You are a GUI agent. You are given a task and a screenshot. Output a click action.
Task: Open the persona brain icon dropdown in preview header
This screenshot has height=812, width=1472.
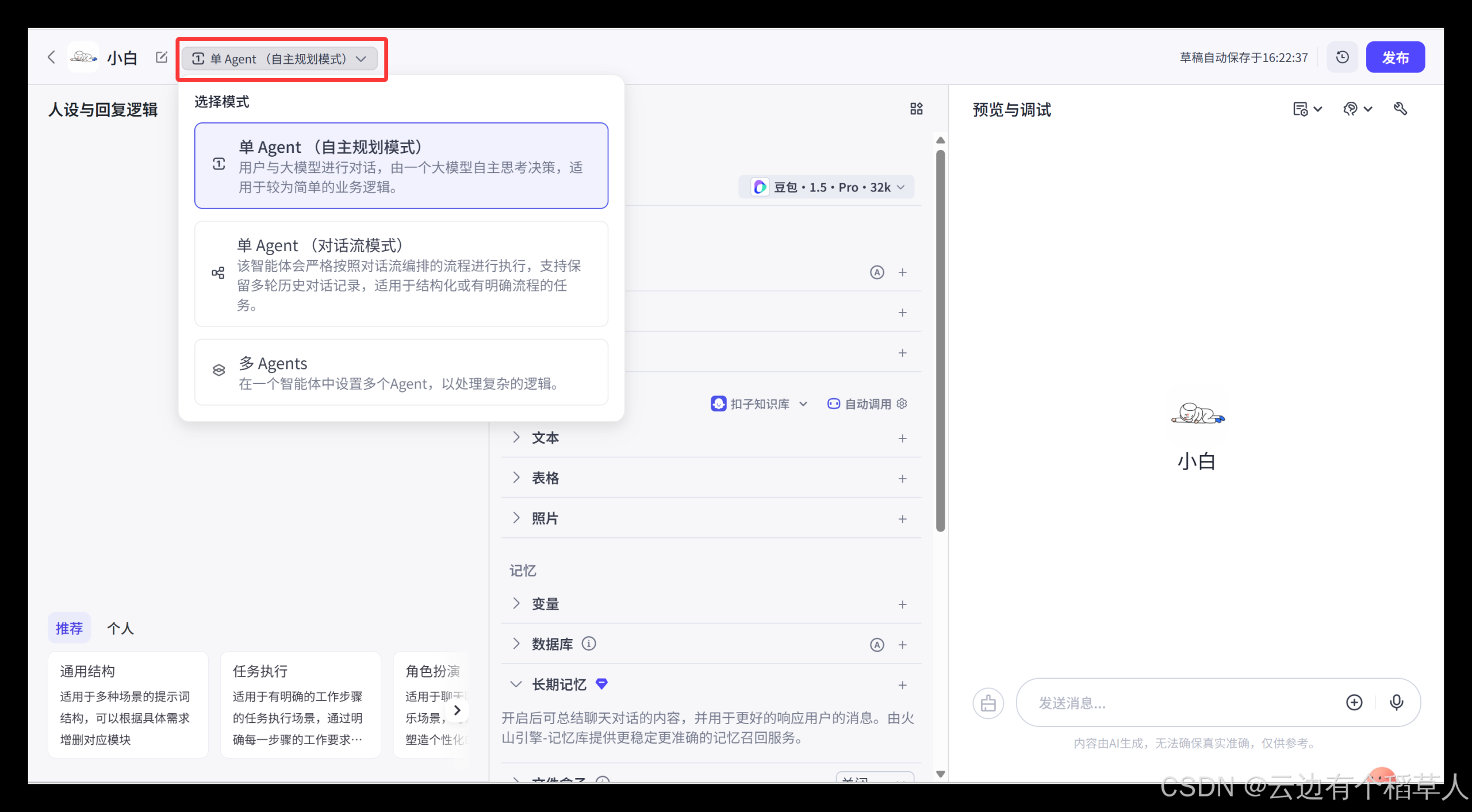coord(1358,108)
